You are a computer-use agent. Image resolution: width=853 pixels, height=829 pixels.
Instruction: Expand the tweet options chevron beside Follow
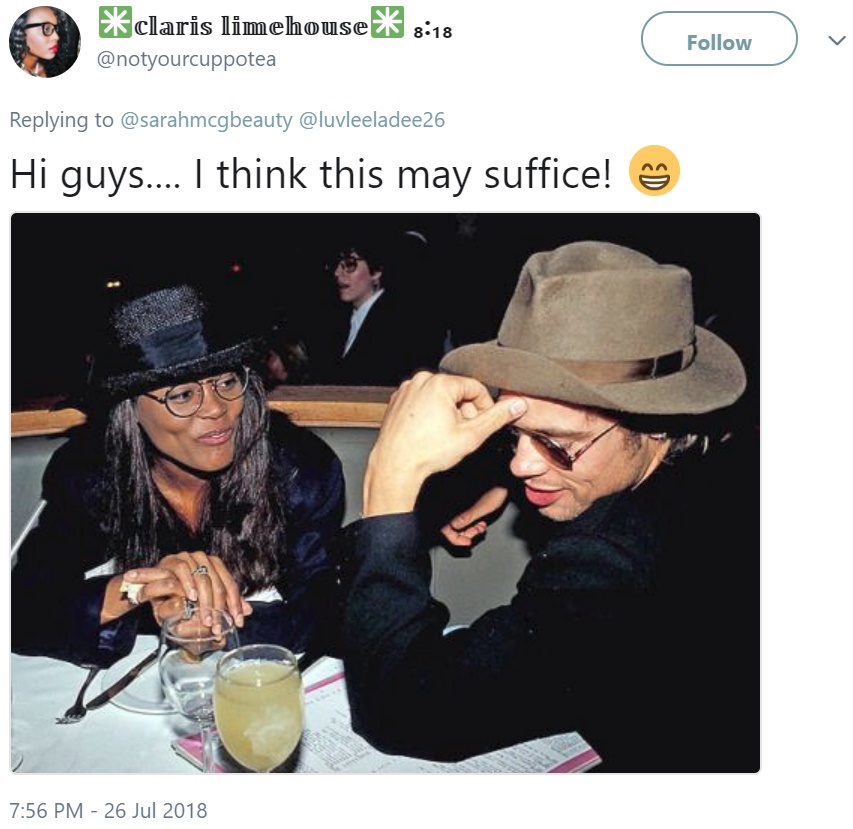(x=837, y=40)
